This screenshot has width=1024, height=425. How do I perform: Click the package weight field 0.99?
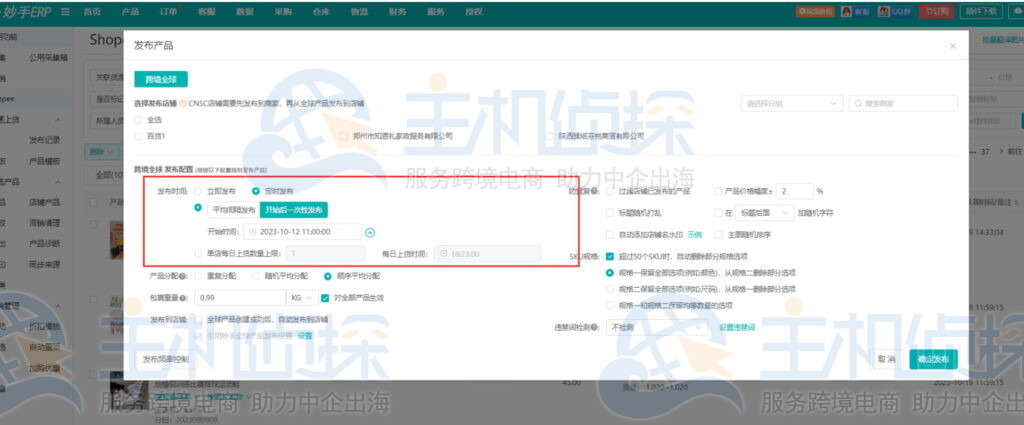pyautogui.click(x=240, y=298)
